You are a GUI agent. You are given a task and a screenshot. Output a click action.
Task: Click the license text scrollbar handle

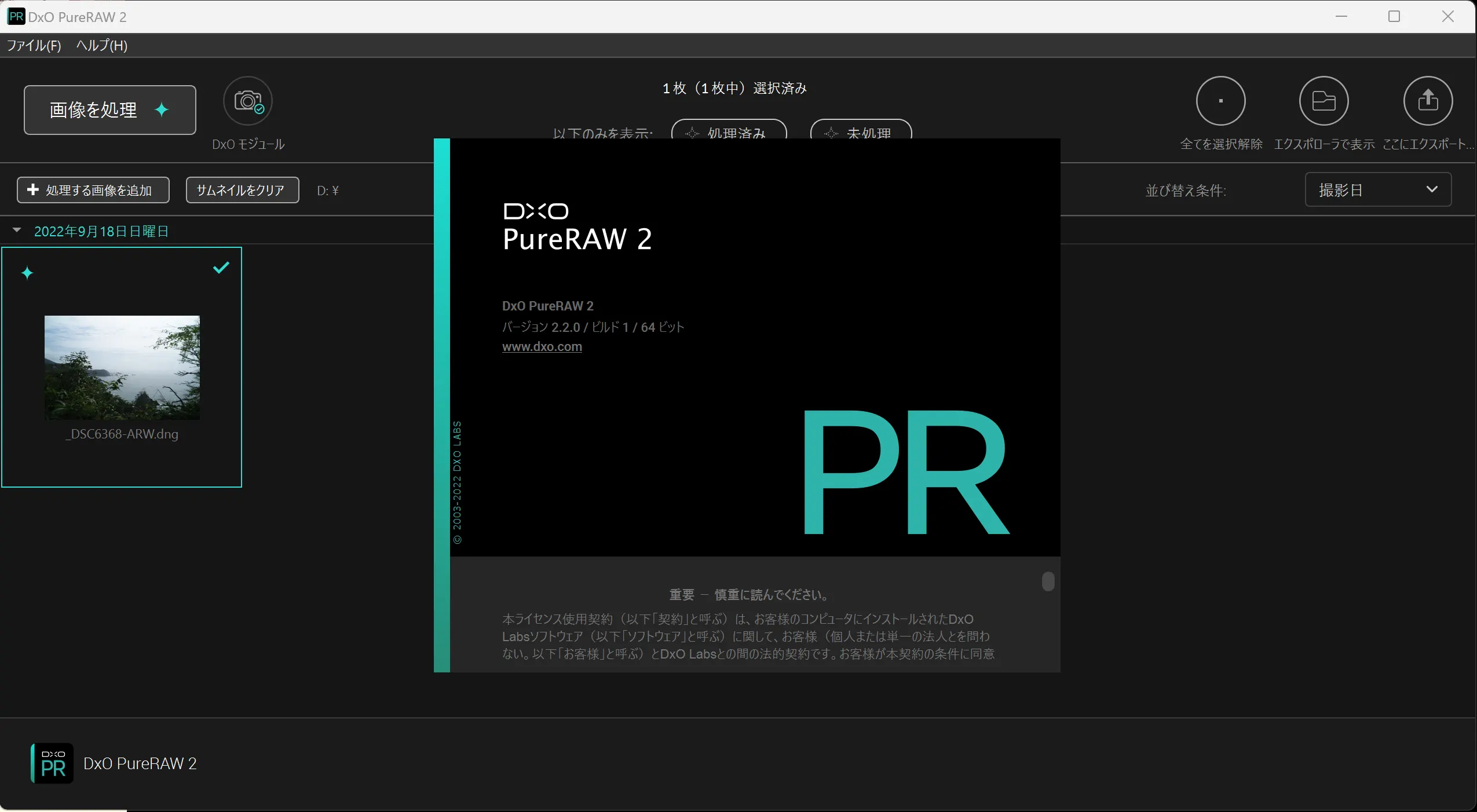1048,581
